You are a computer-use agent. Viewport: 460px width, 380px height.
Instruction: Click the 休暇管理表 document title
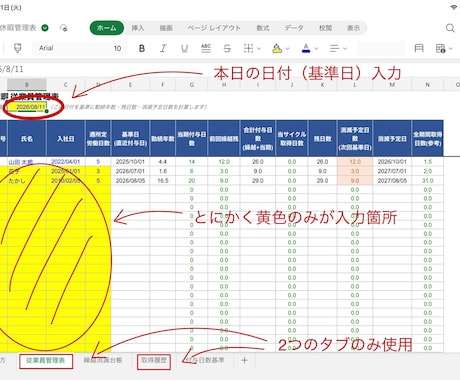(18, 28)
